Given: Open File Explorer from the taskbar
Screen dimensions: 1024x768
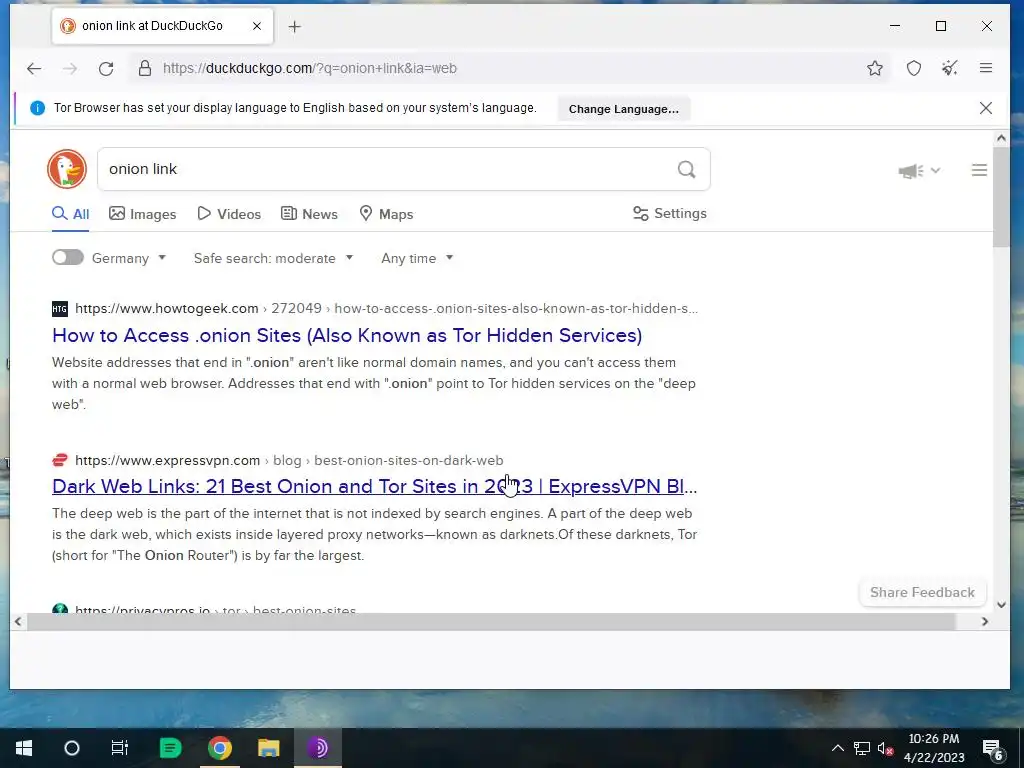Looking at the screenshot, I should 268,748.
